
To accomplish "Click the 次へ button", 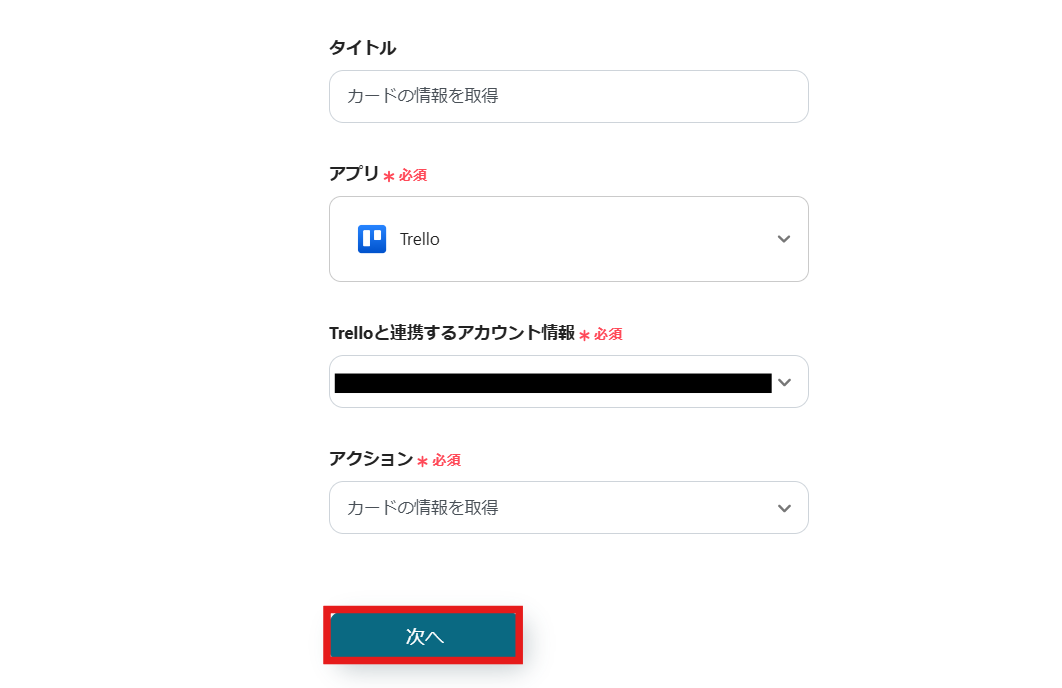I will click(423, 636).
